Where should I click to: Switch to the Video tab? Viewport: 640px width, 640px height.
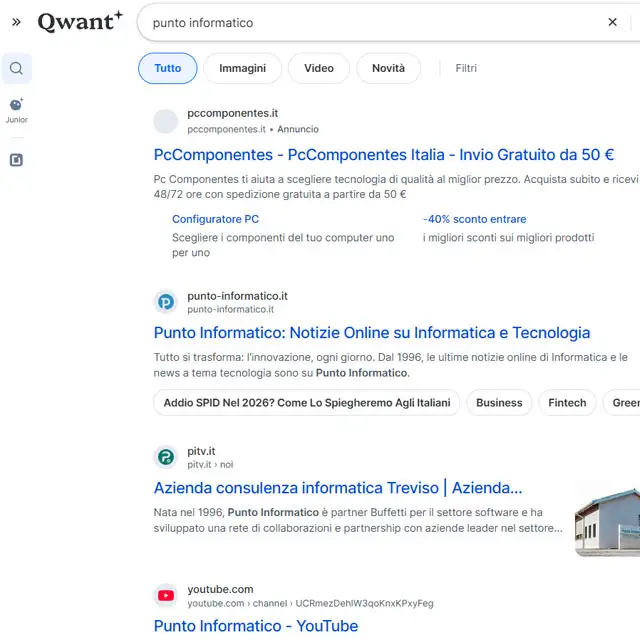(319, 68)
